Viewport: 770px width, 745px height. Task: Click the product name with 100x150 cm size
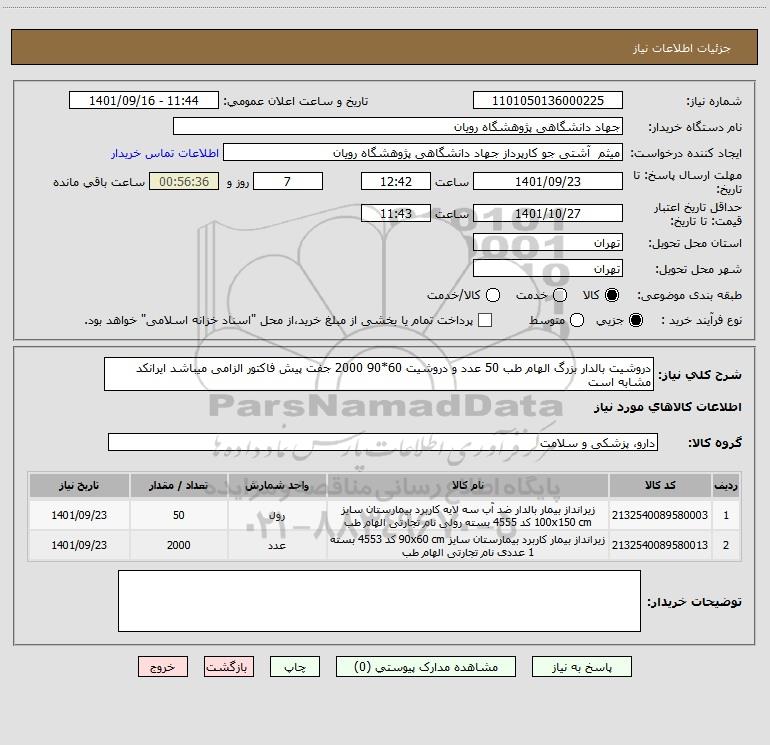click(468, 516)
